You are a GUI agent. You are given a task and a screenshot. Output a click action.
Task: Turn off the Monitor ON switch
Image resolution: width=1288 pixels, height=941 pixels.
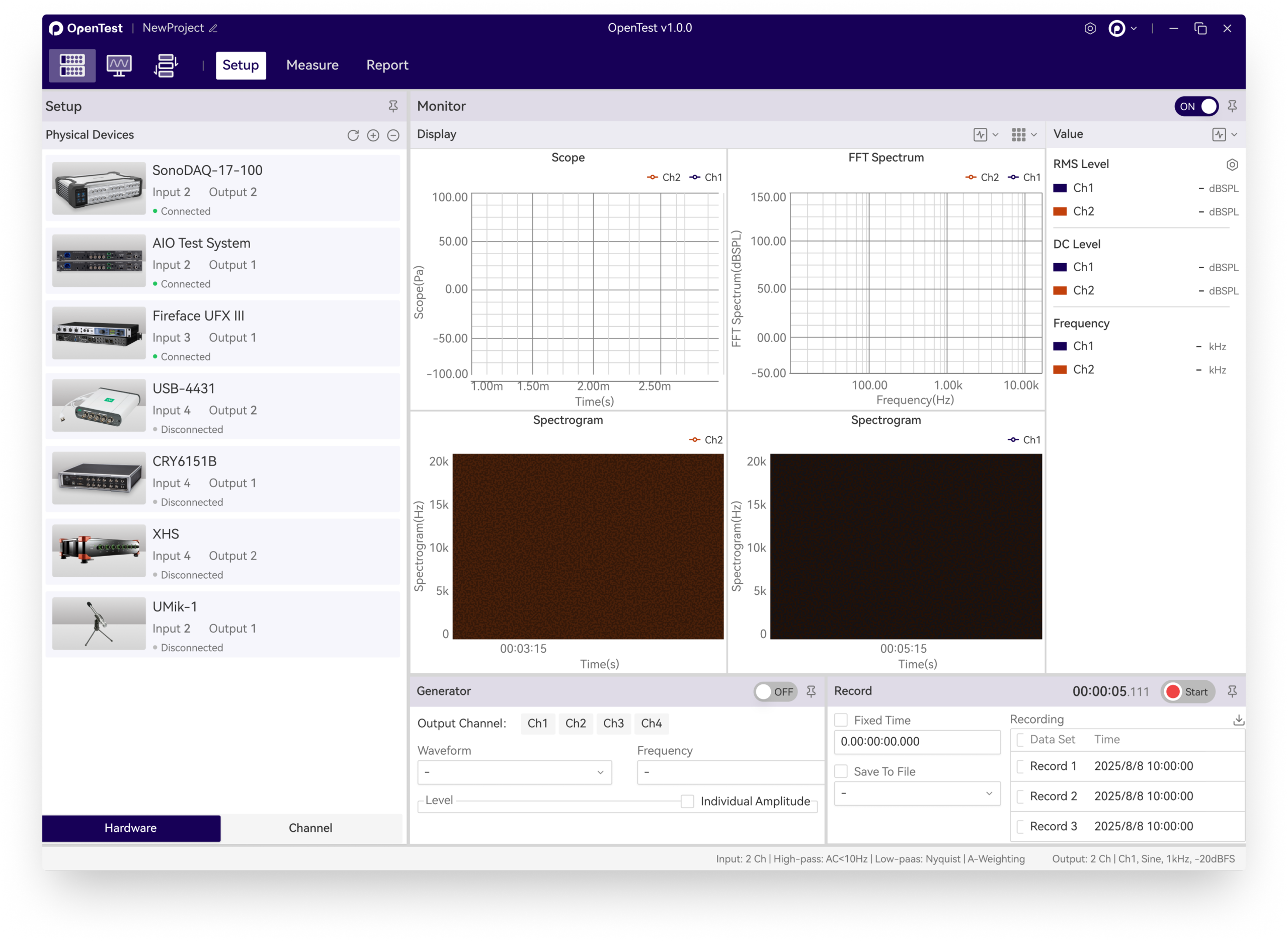[x=1196, y=106]
